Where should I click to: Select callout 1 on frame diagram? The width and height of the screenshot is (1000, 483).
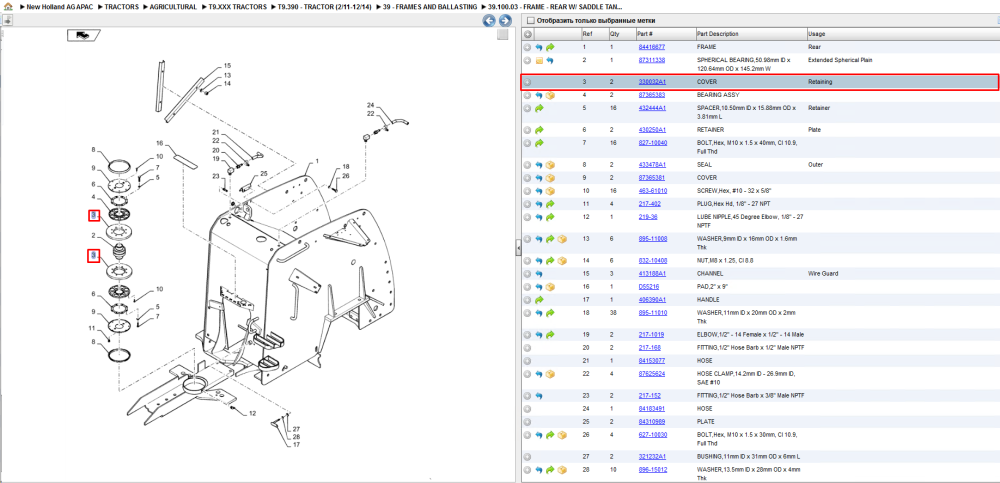317,161
